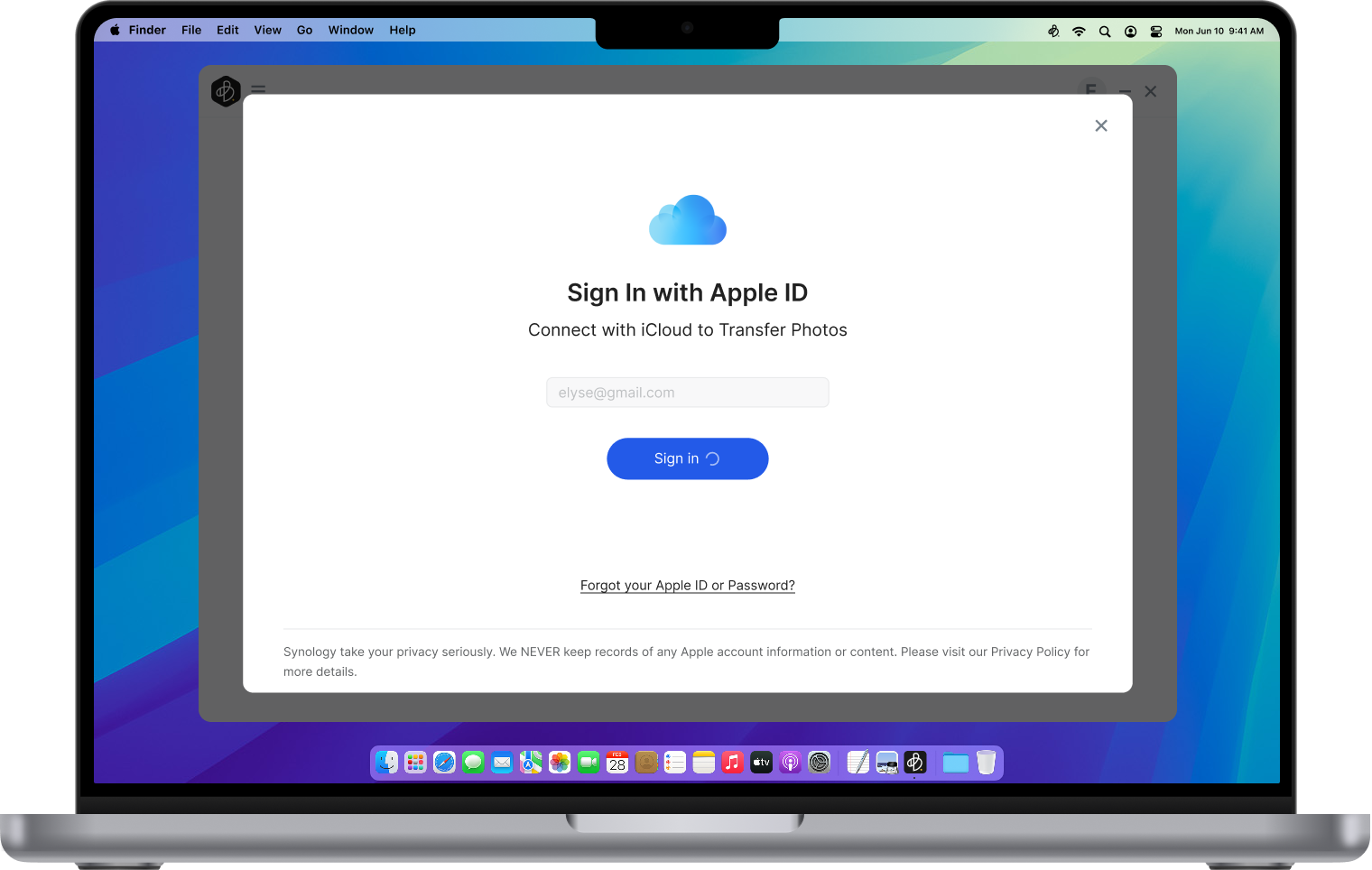This screenshot has width=1372, height=870.
Task: Click the iCloud cloud icon
Action: (687, 220)
